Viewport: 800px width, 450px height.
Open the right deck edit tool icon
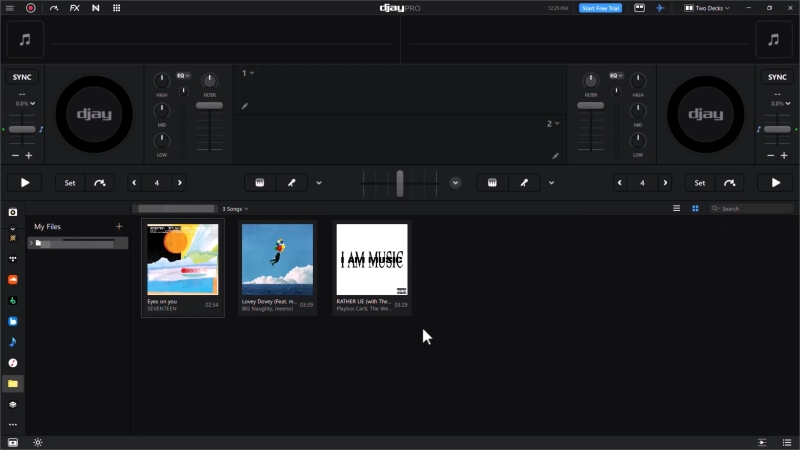point(524,183)
